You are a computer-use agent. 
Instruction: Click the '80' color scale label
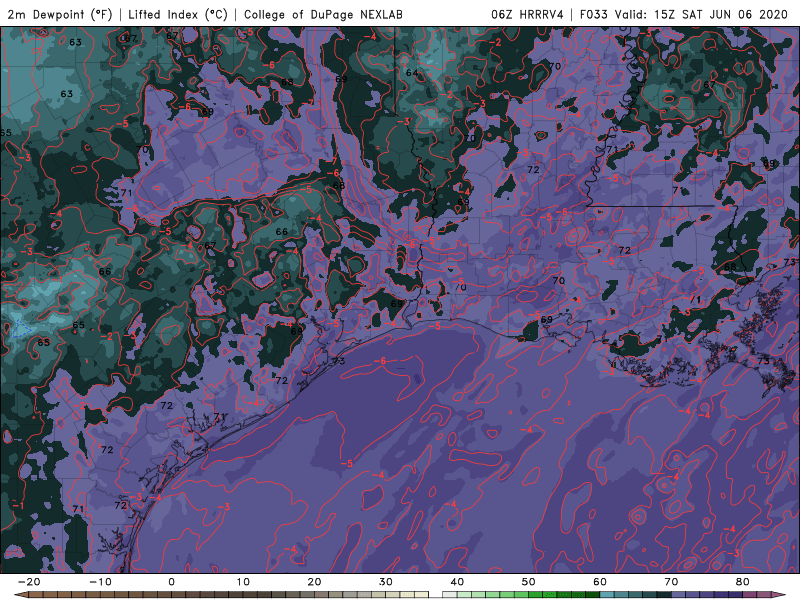[743, 582]
